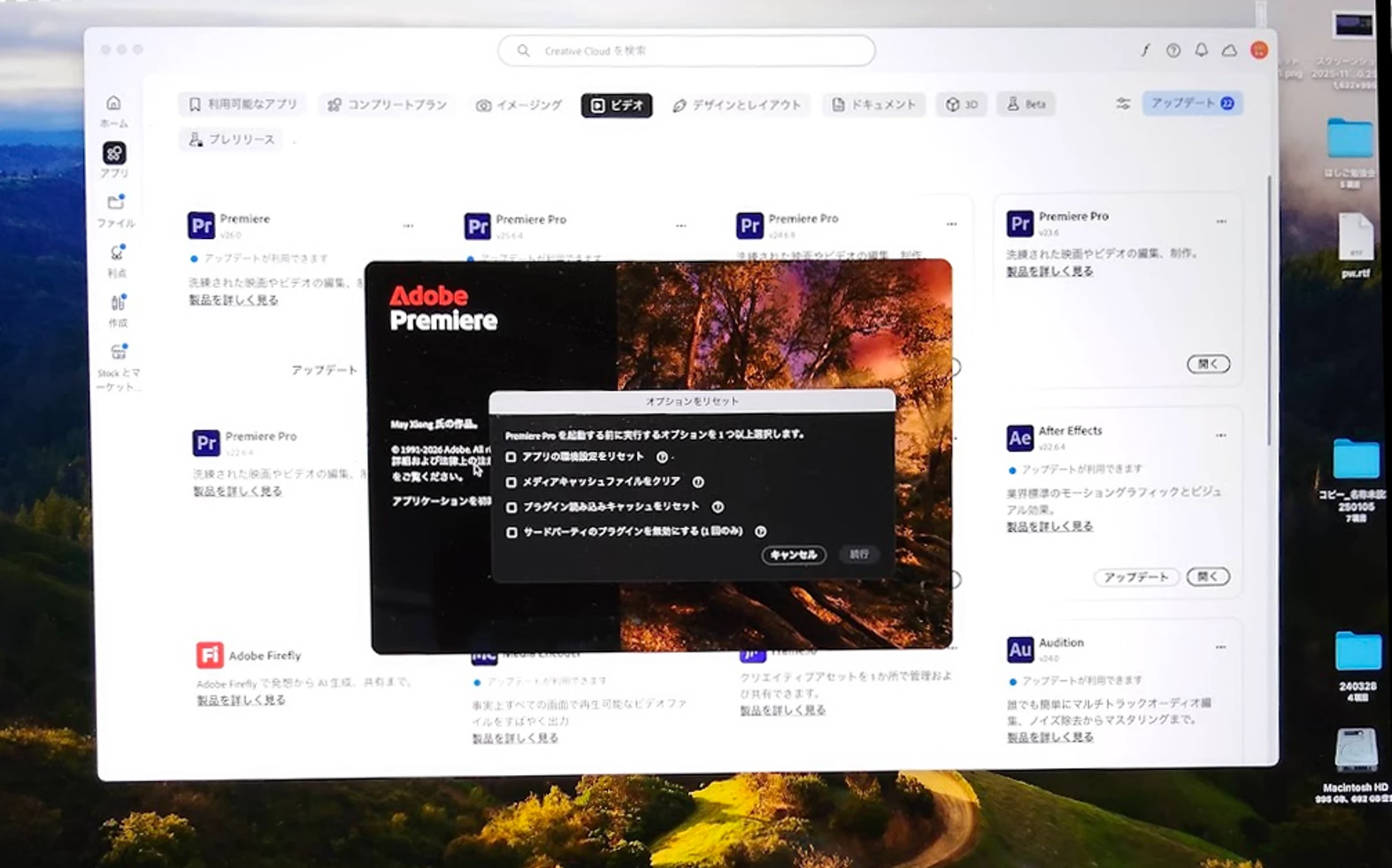
Task: Open more options for Premiere Pro v23.6
Action: pos(1221,221)
